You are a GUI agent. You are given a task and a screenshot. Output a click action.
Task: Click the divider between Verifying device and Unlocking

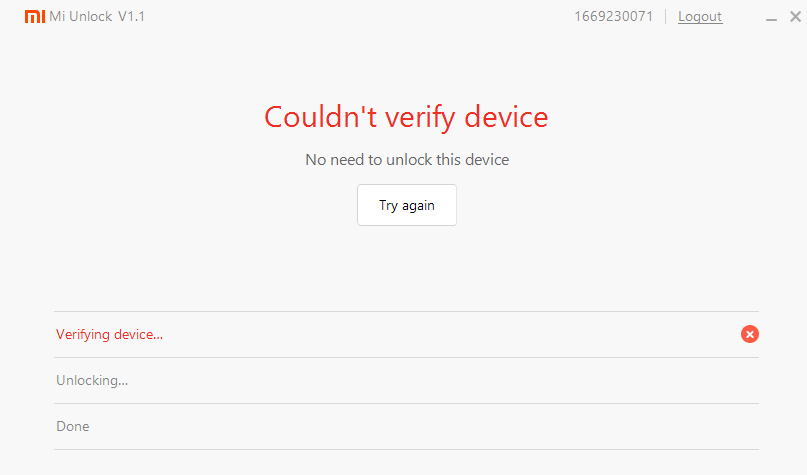pyautogui.click(x=406, y=357)
